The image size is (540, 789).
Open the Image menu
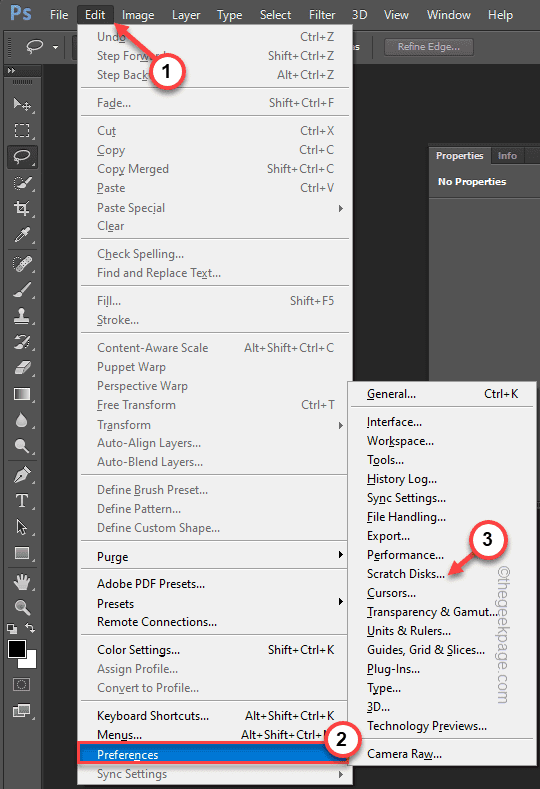point(138,15)
